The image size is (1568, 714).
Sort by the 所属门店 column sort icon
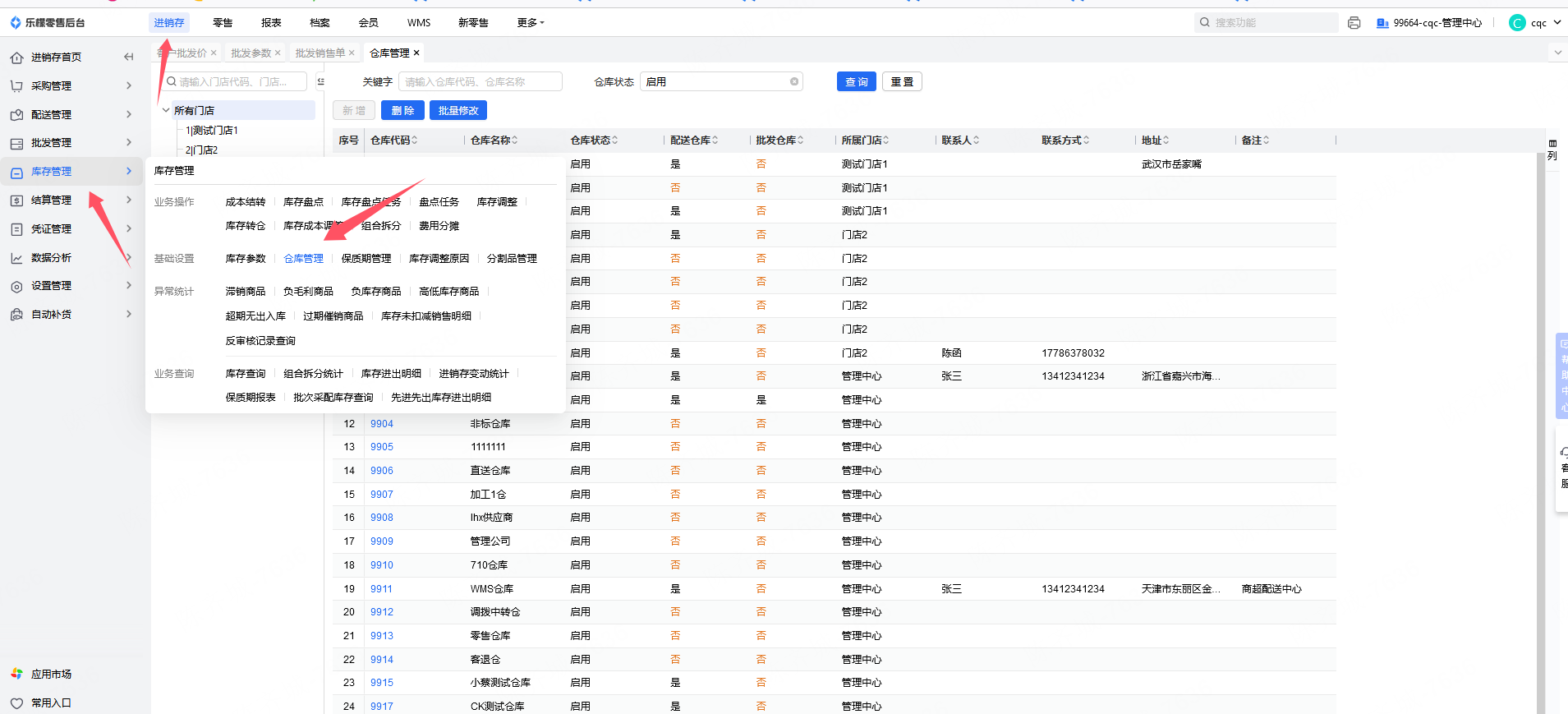point(886,140)
